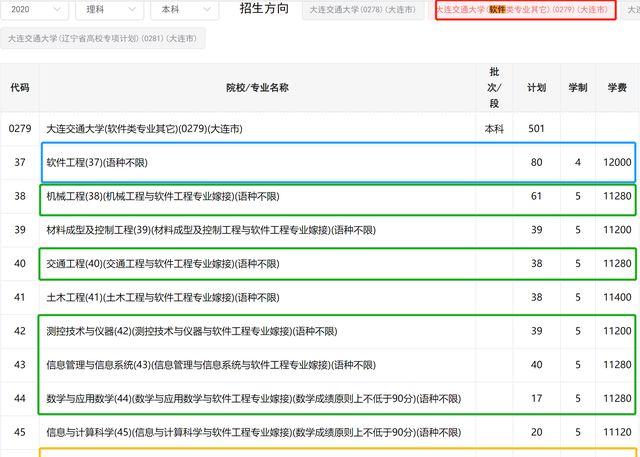This screenshot has height=457, width=640.
Task: Click code 38 in the table
Action: 20,196
